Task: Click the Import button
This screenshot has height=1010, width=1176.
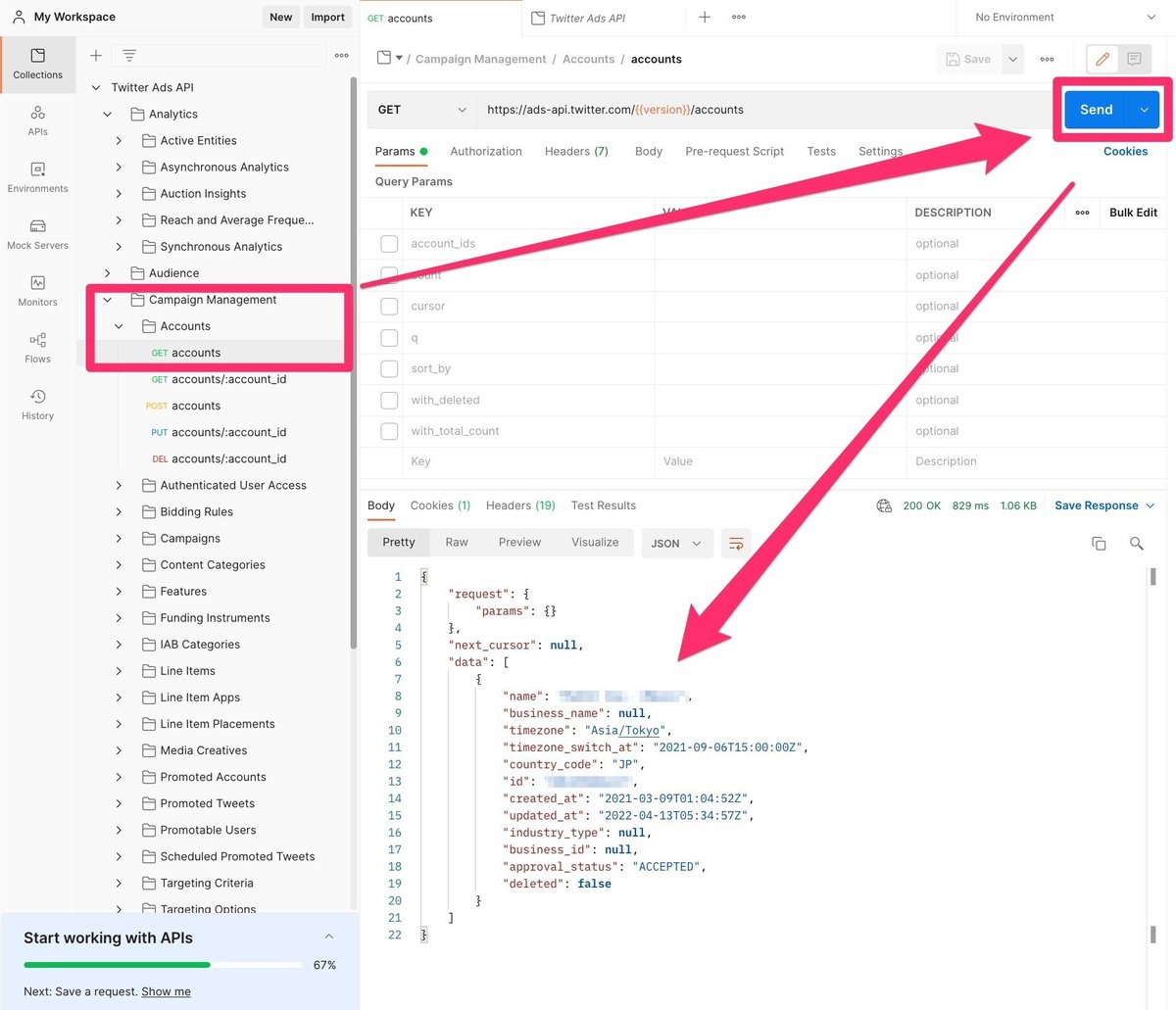Action: pyautogui.click(x=327, y=17)
